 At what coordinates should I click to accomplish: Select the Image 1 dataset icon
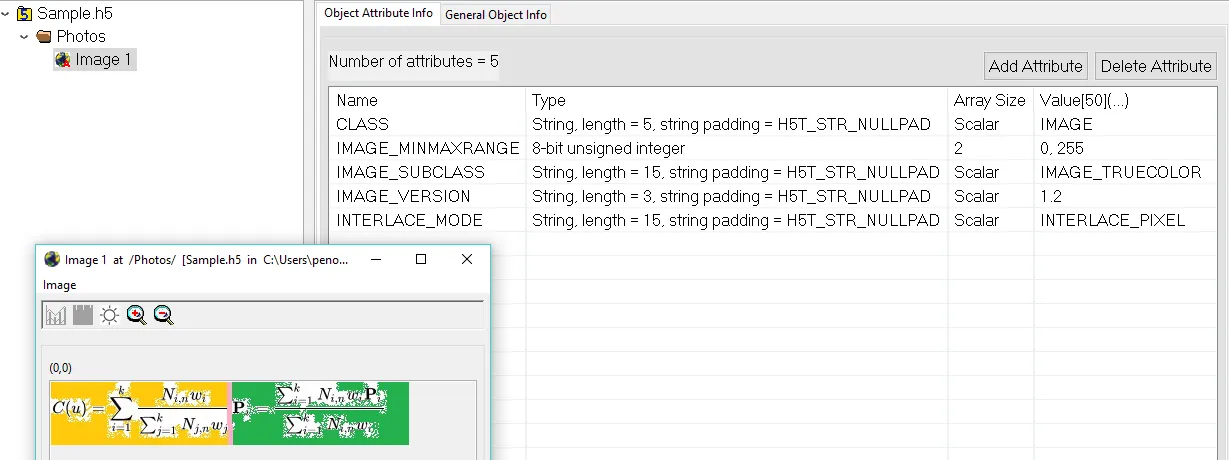(63, 60)
